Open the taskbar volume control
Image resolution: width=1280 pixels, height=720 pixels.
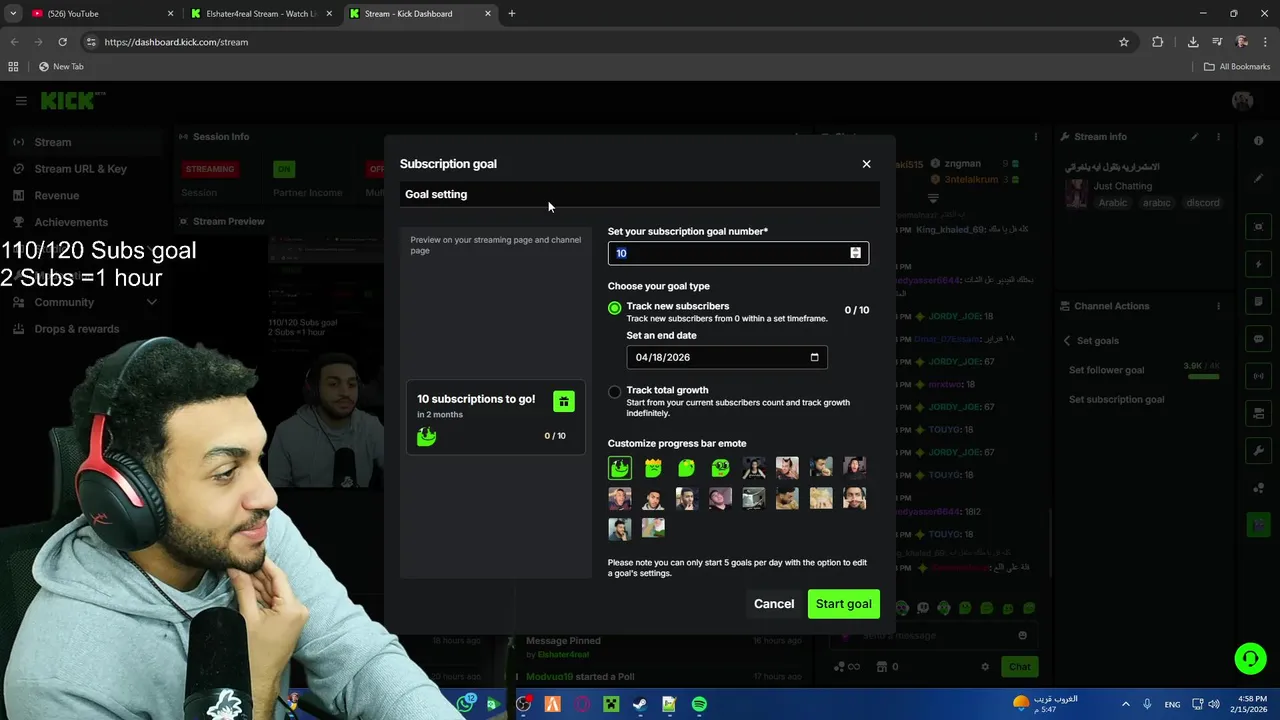point(1213,704)
